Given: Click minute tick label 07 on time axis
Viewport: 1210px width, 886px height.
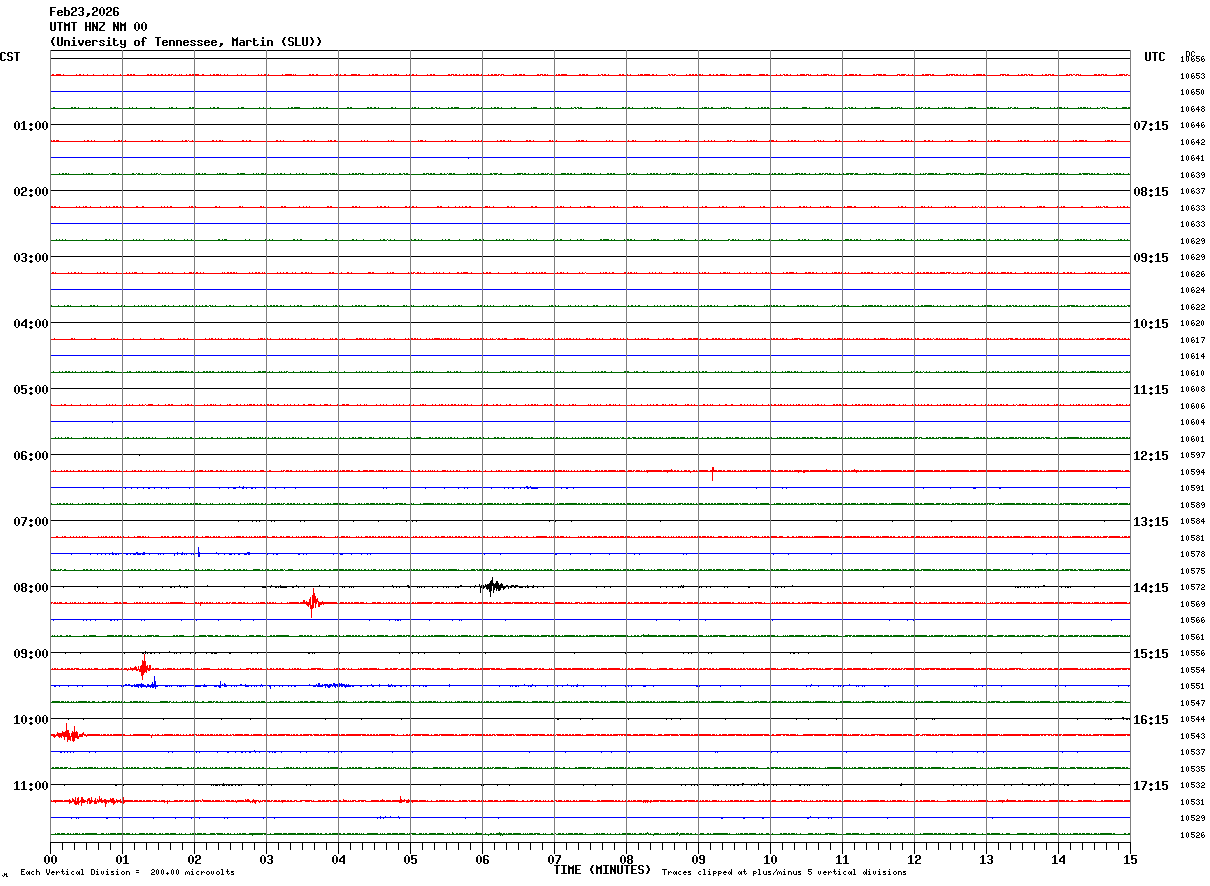Looking at the screenshot, I should click(x=555, y=859).
